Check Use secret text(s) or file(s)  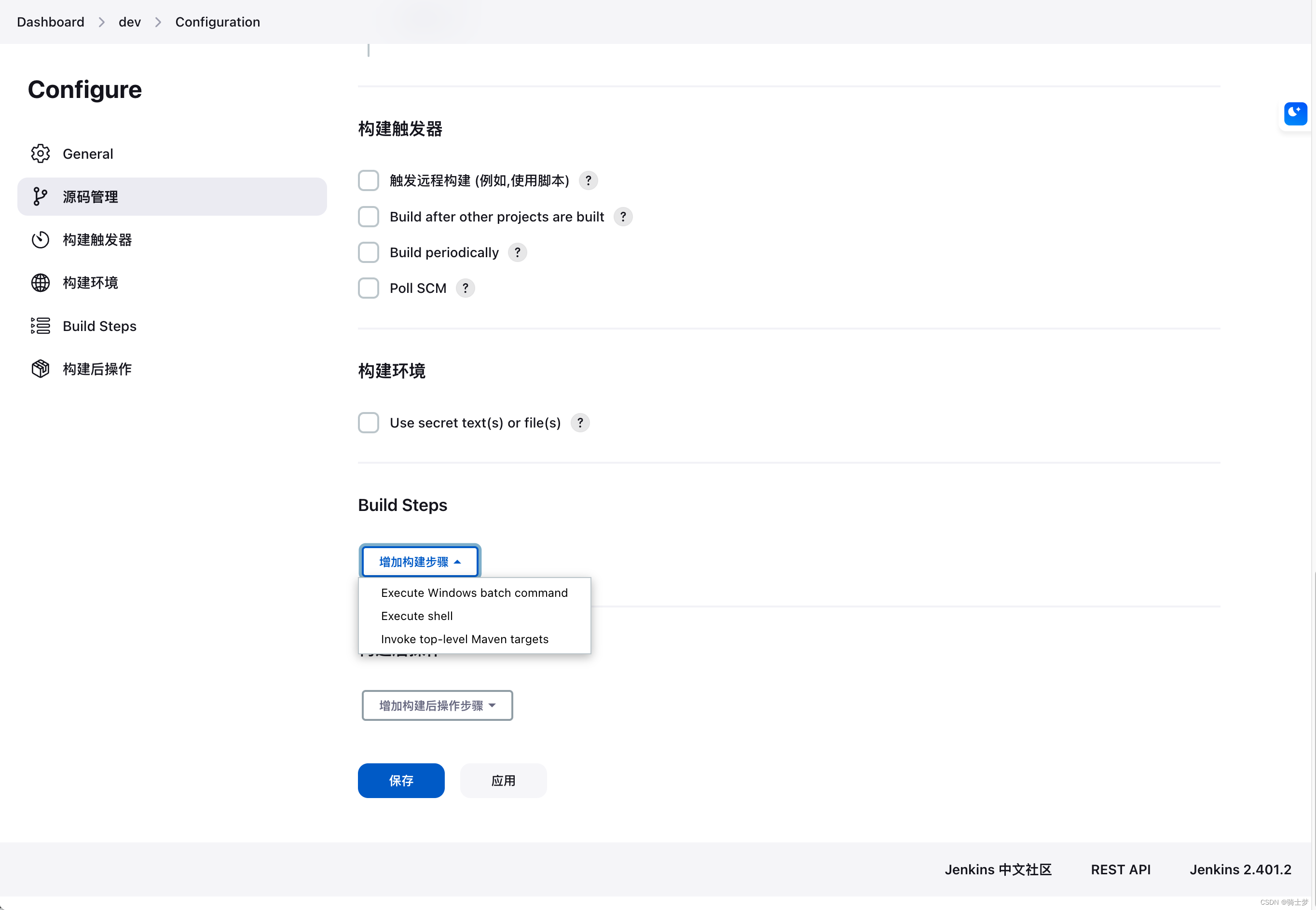pos(369,423)
